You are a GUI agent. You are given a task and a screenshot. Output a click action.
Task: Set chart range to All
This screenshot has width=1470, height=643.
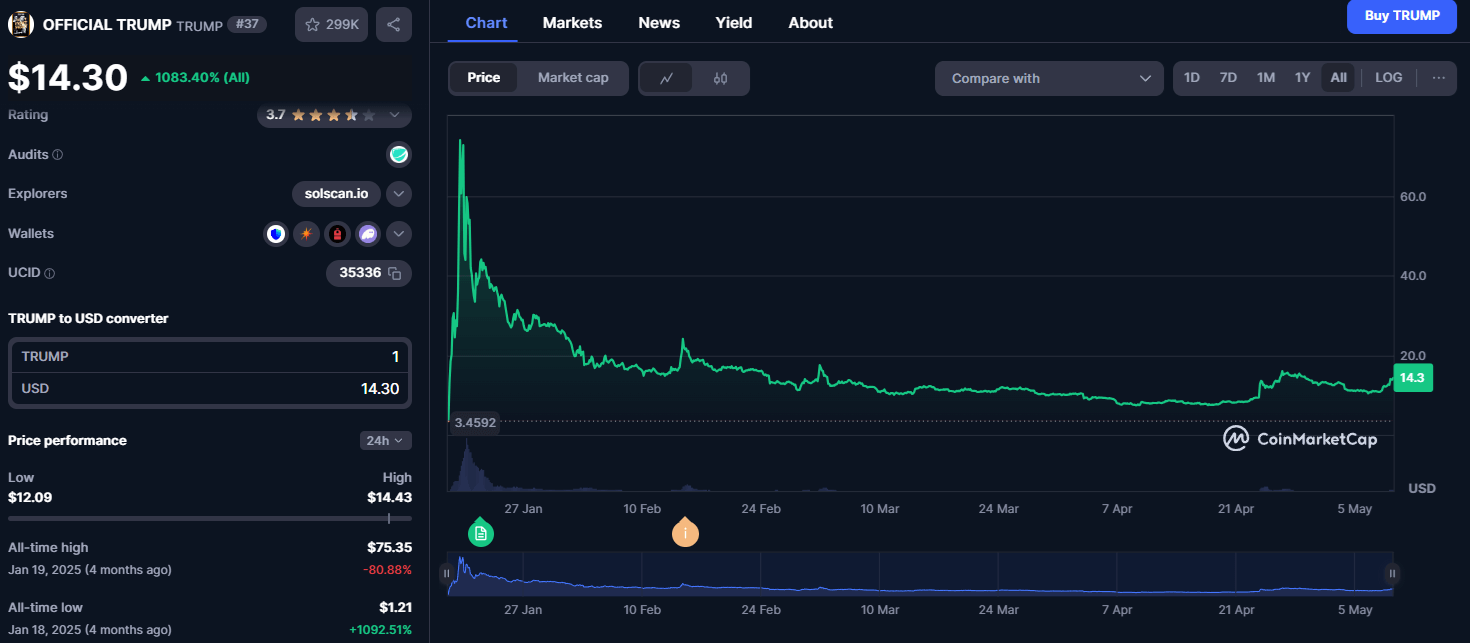[1338, 78]
